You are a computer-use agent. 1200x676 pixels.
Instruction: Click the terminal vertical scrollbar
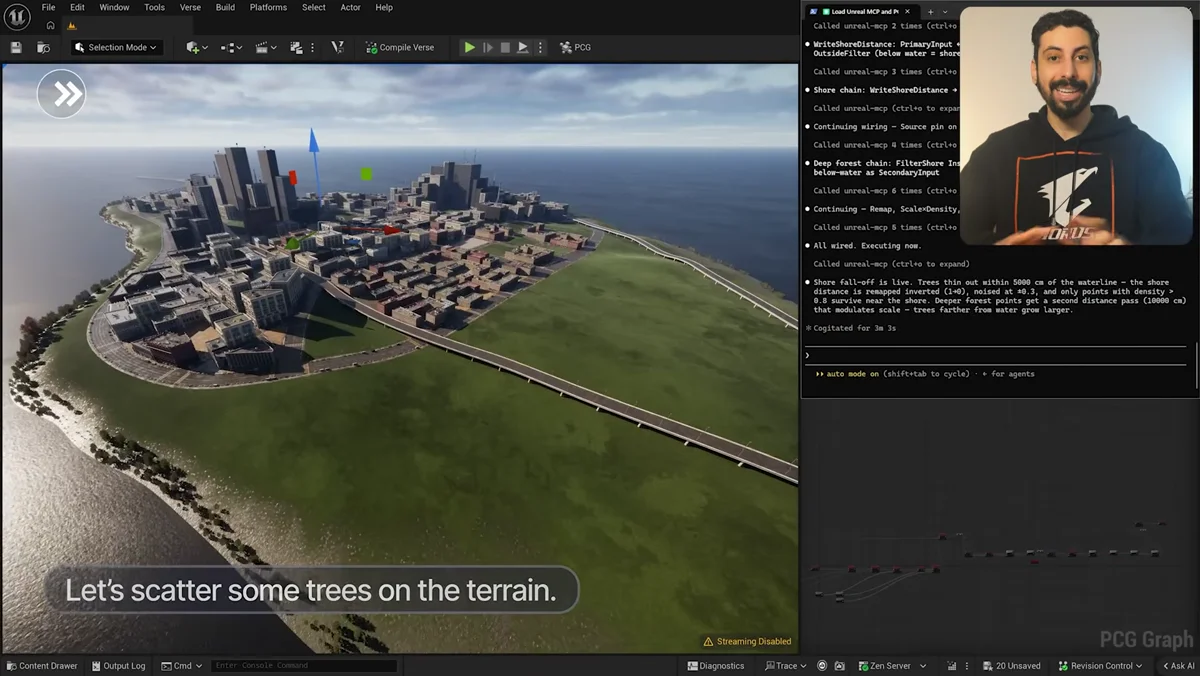point(1196,365)
